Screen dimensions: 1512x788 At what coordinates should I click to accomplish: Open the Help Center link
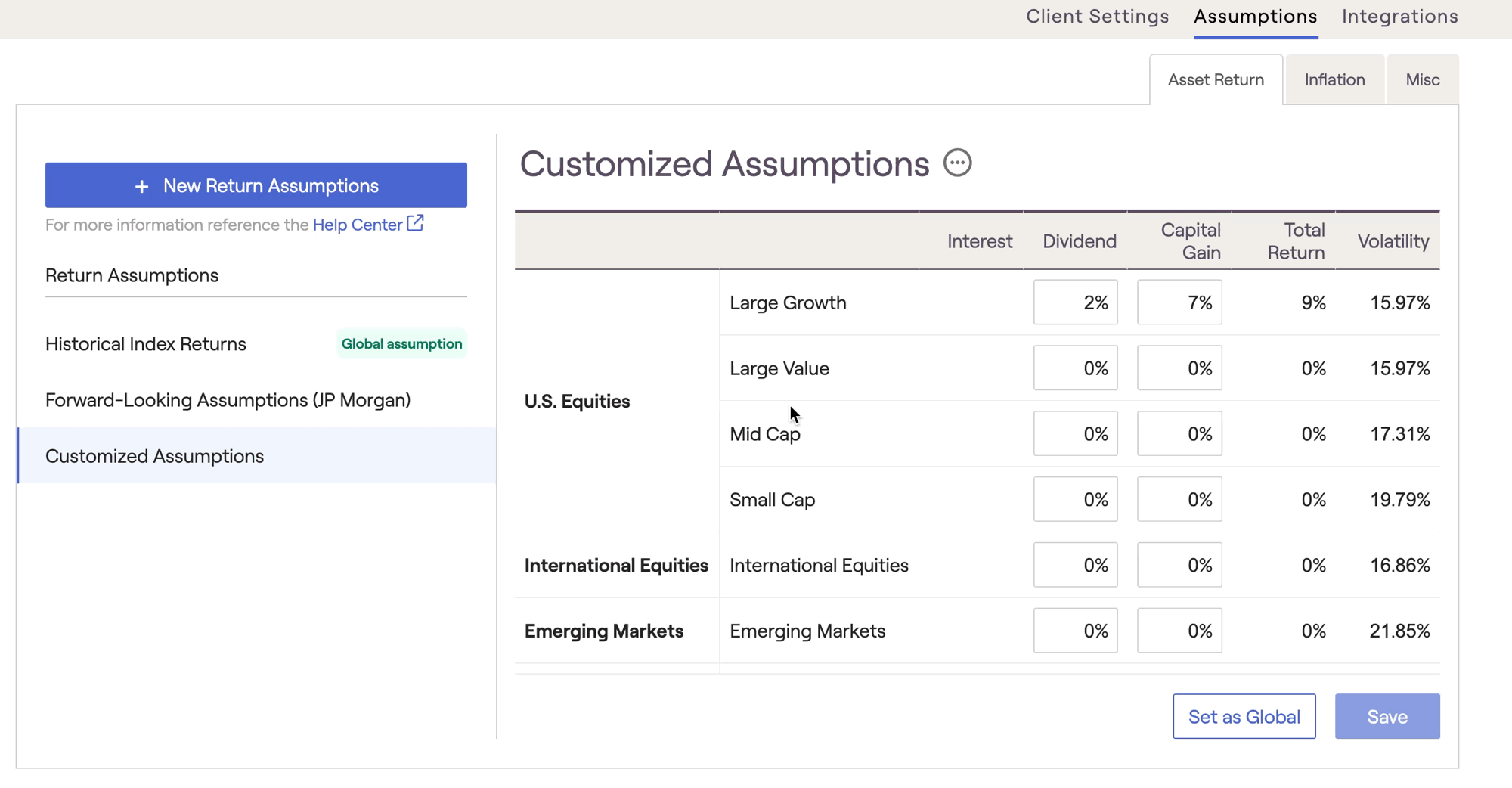click(x=357, y=225)
